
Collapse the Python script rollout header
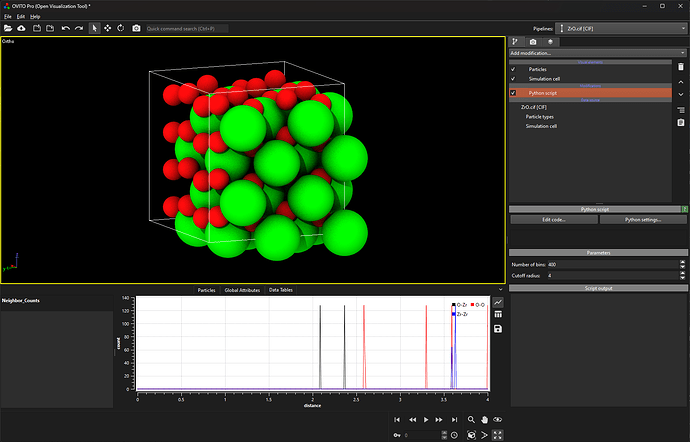coord(595,209)
